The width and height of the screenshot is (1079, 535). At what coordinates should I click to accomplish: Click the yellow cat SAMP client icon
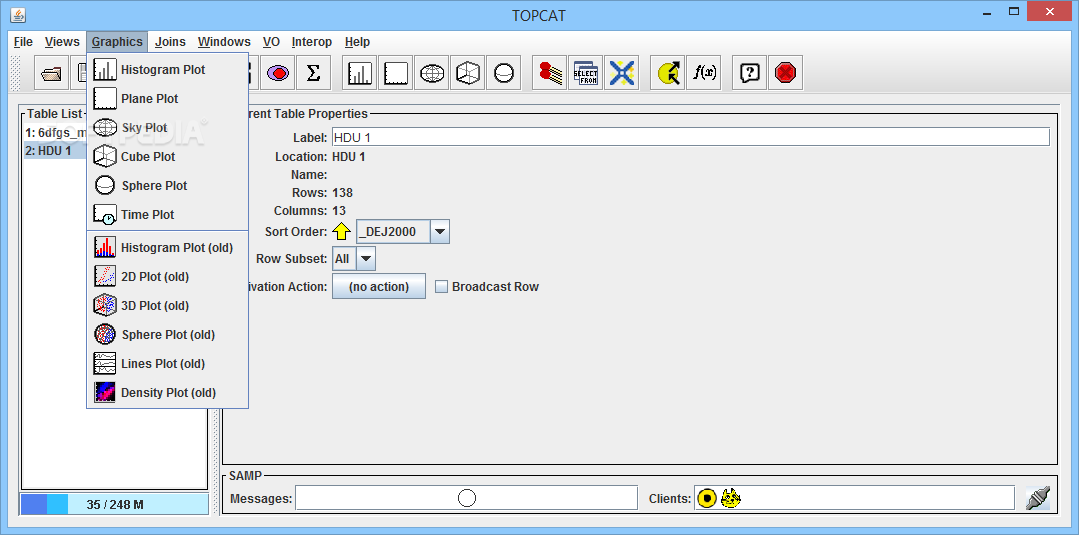pyautogui.click(x=730, y=498)
